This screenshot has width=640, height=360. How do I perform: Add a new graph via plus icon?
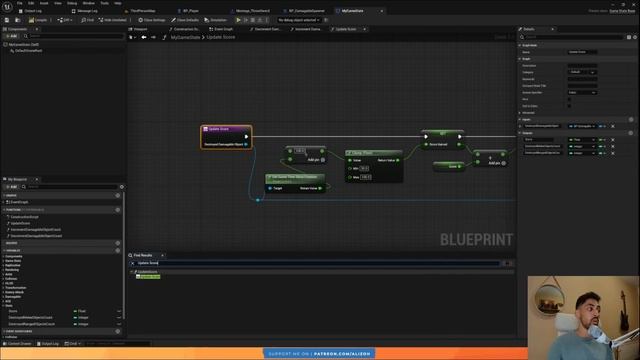(118, 196)
